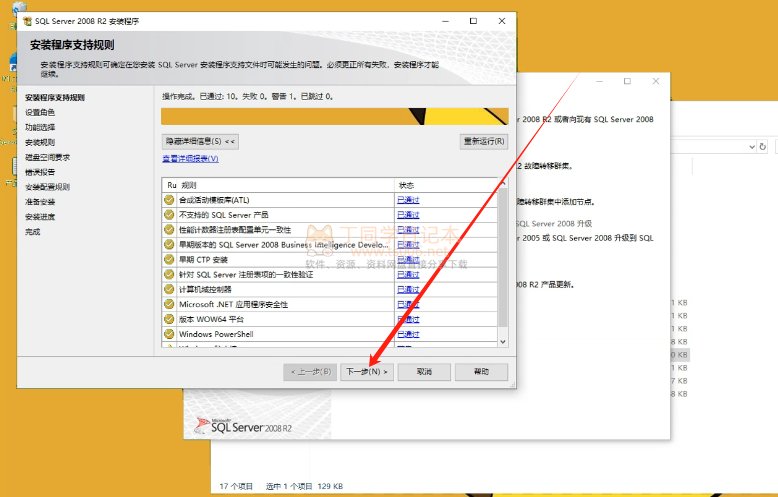The image size is (778, 497).
Task: Click the 操作完成 summary status line
Action: pyautogui.click(x=248, y=96)
